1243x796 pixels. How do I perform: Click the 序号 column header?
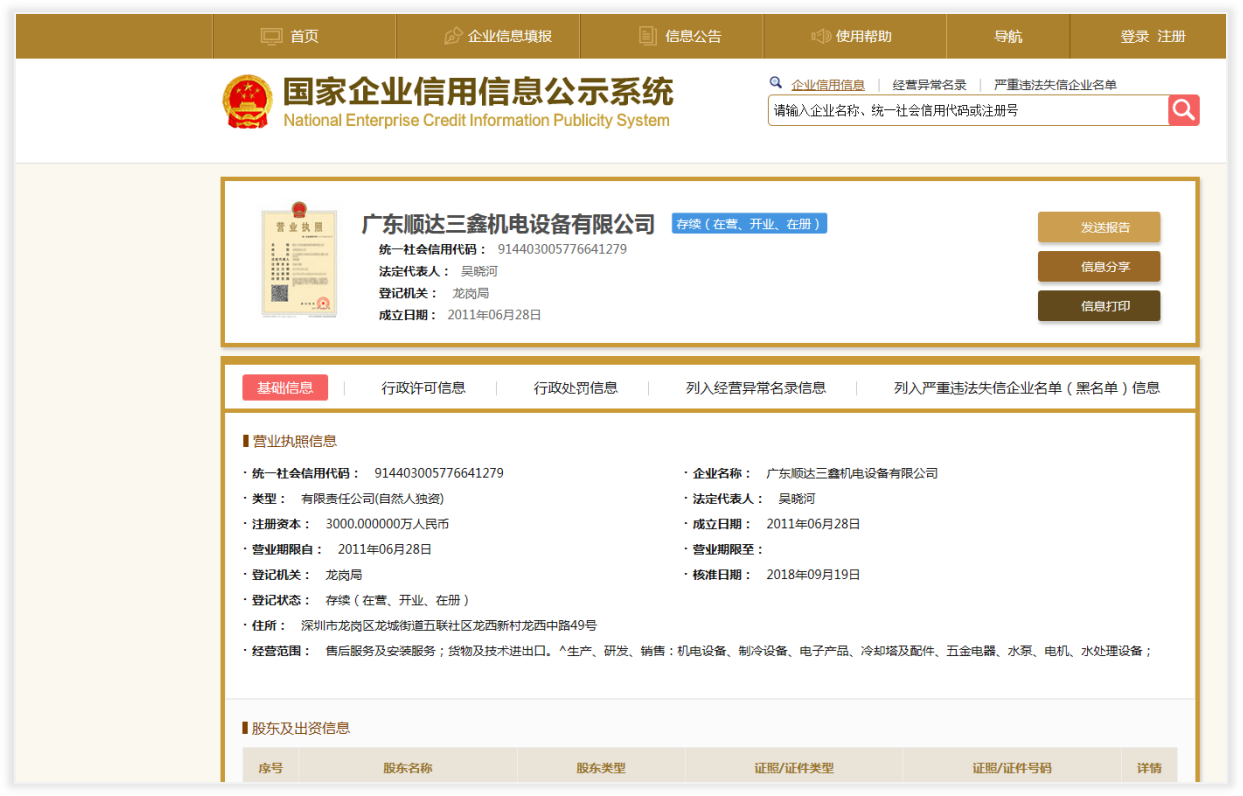coord(271,768)
